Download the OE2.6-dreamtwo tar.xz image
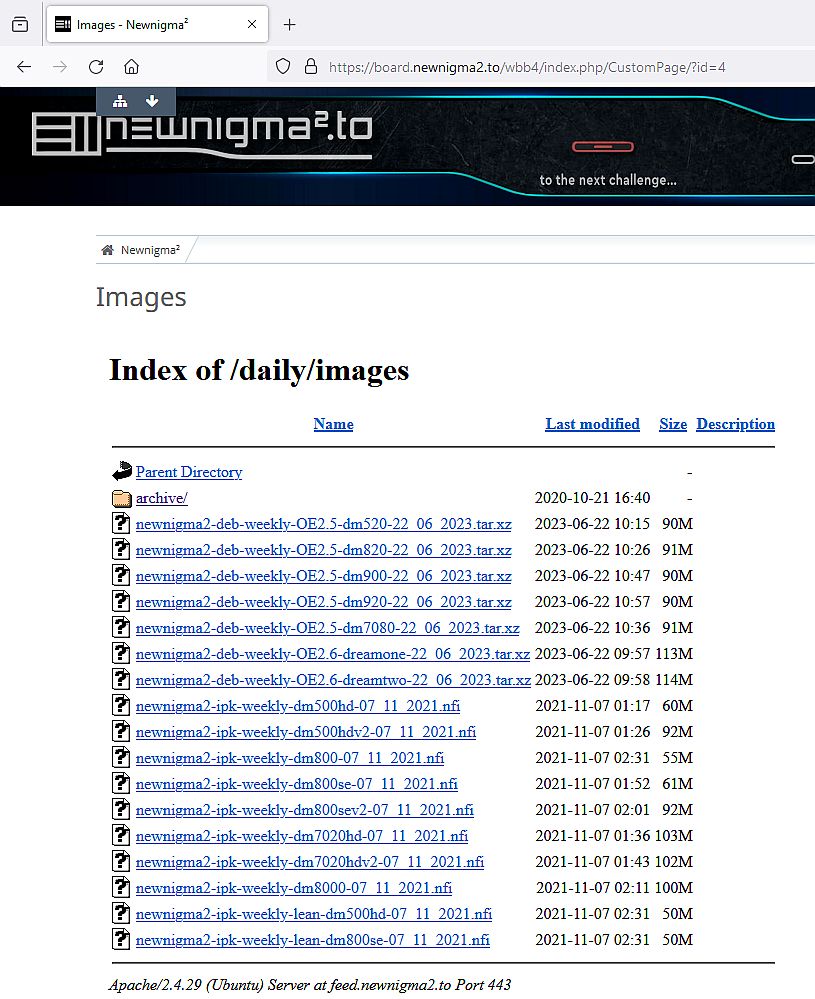This screenshot has width=815, height=999. (333, 680)
